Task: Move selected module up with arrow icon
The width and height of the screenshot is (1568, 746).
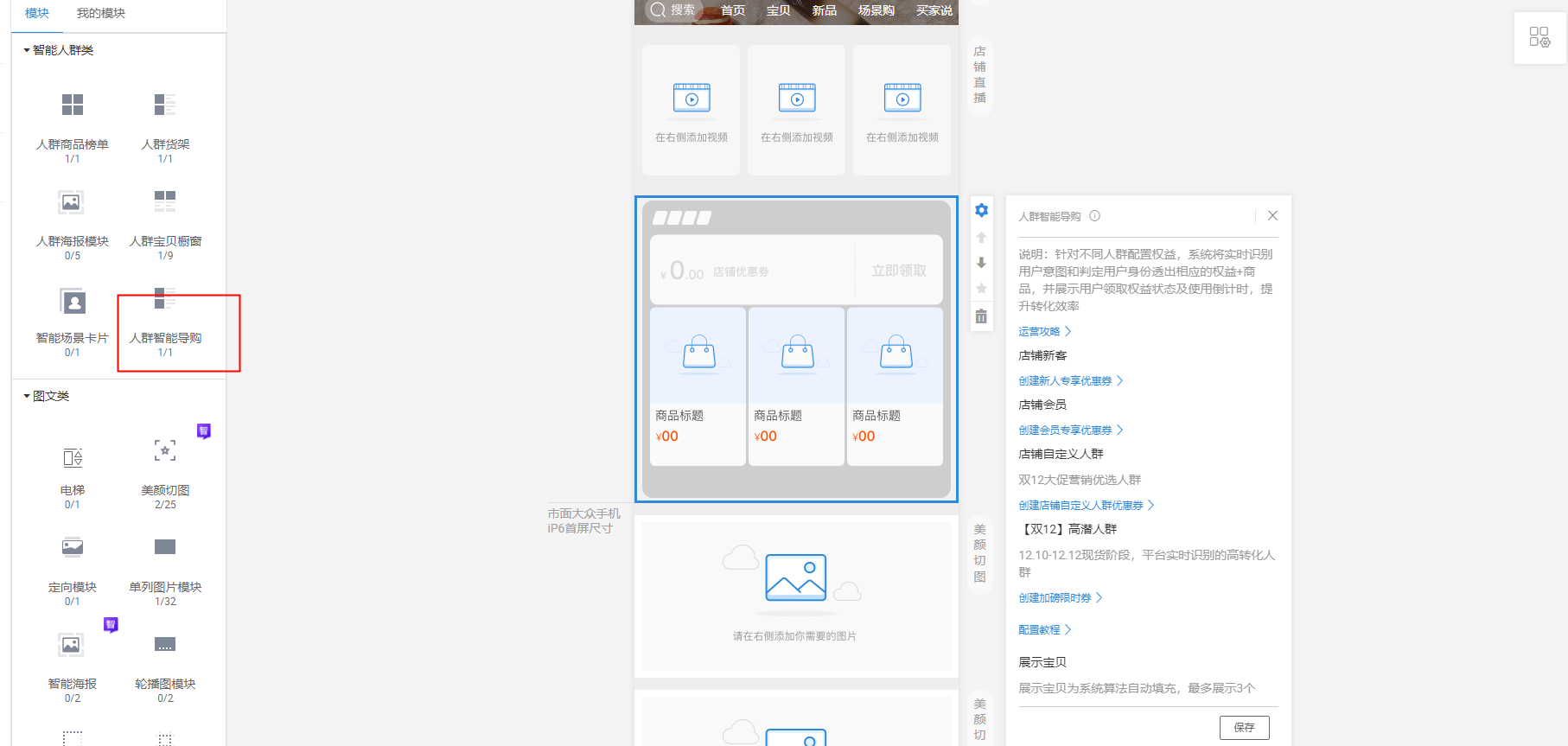Action: (981, 237)
